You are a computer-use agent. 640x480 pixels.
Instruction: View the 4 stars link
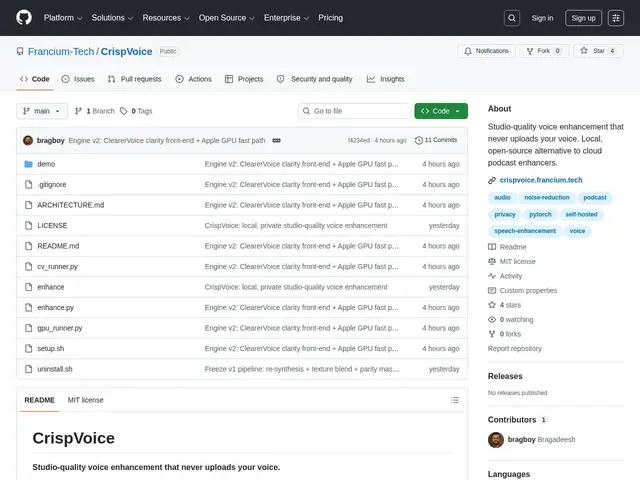(x=504, y=305)
